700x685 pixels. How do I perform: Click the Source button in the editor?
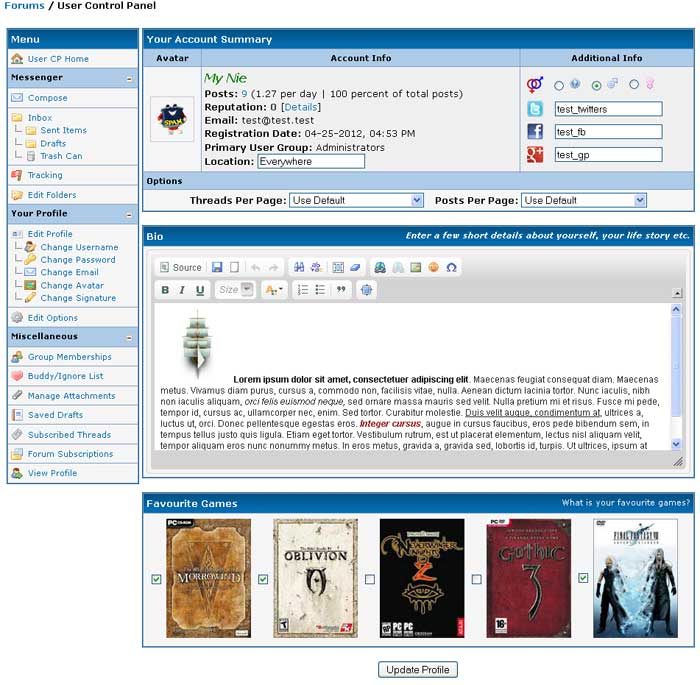[181, 267]
